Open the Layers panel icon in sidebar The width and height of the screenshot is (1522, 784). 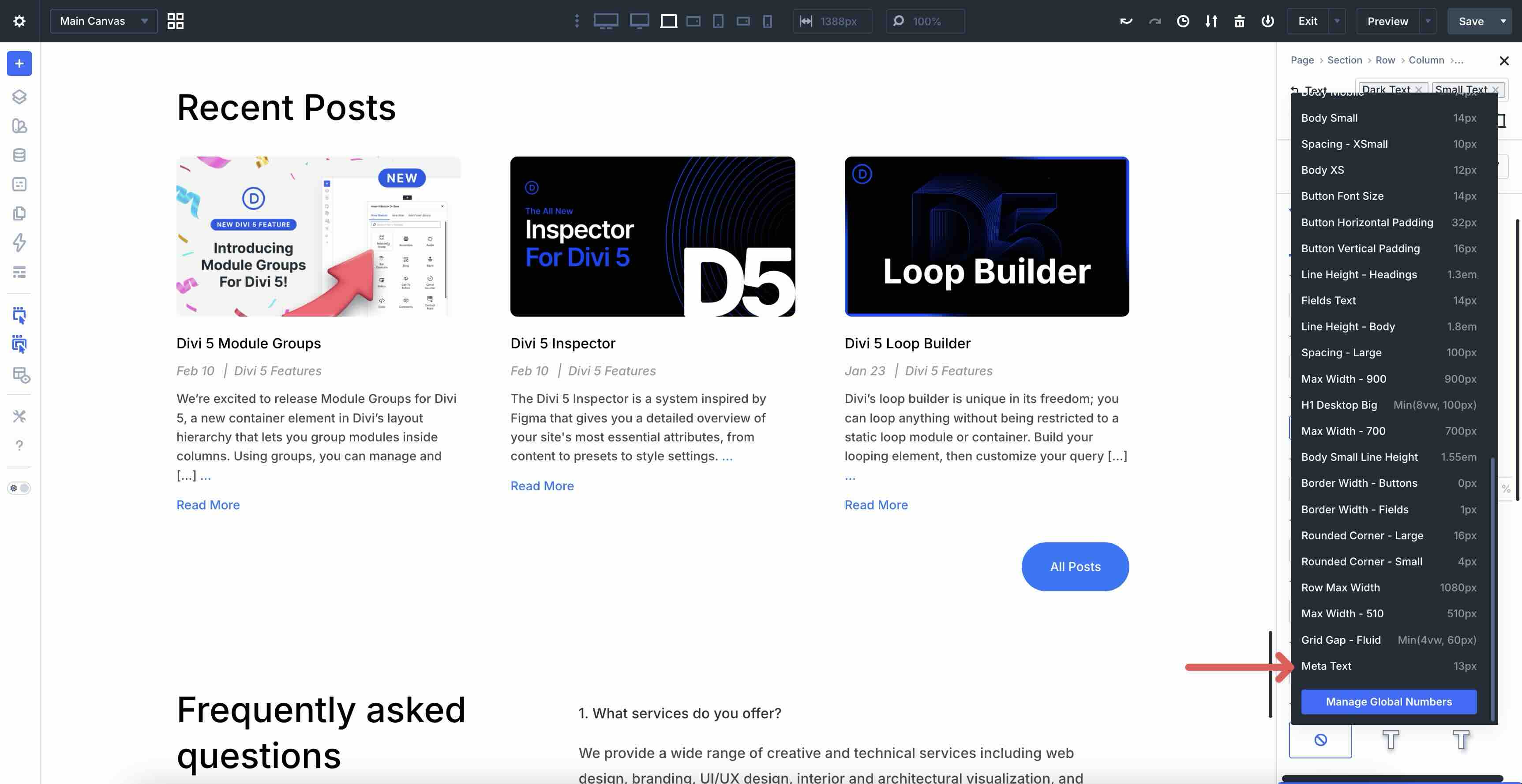(19, 97)
